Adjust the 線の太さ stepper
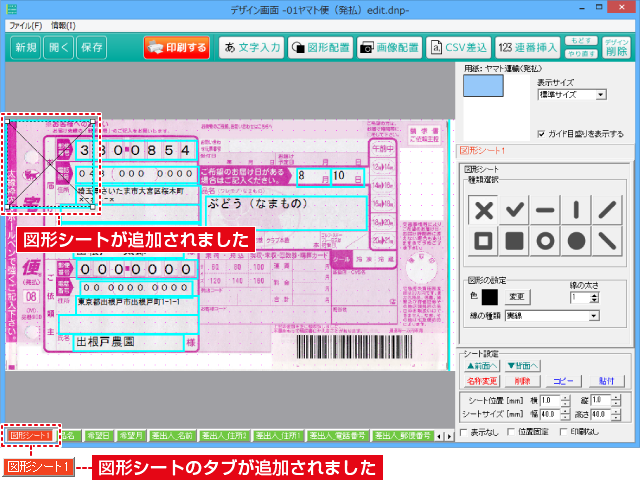This screenshot has height=480, width=640. [x=594, y=298]
